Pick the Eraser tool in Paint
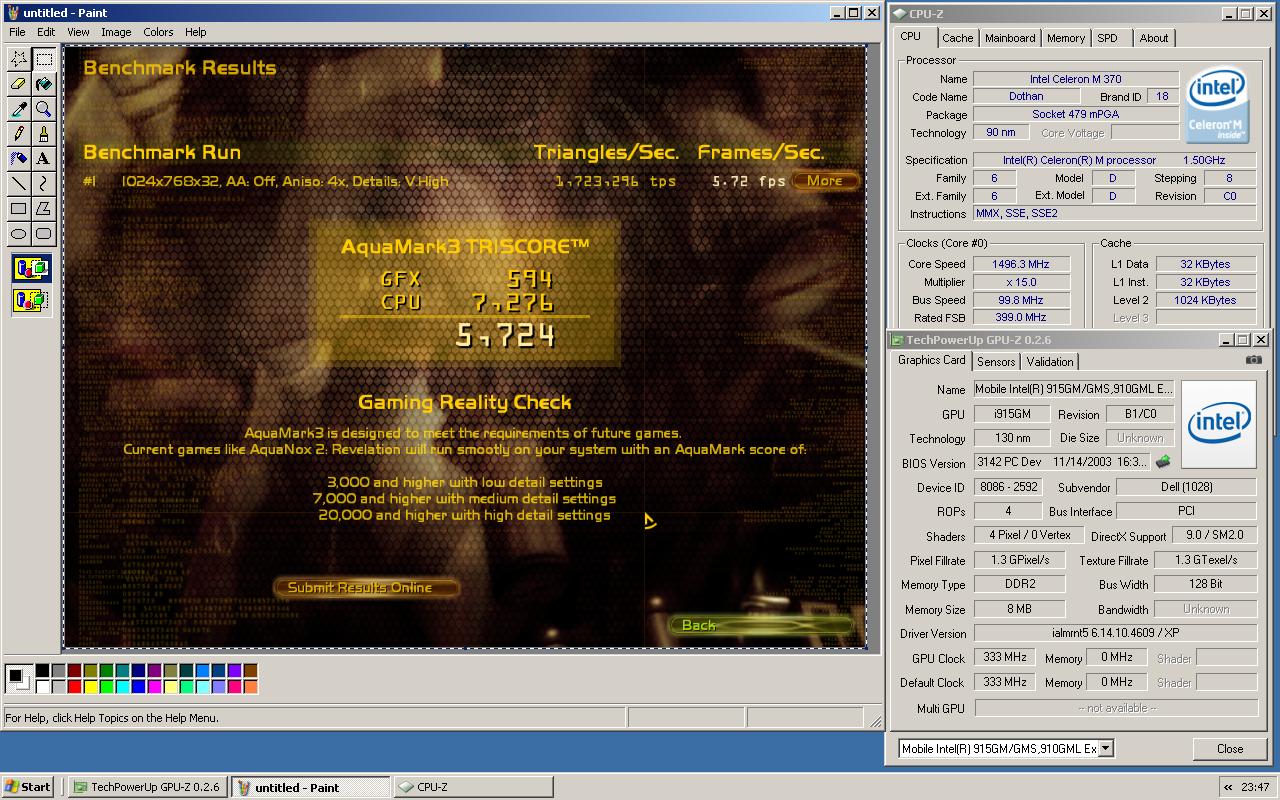This screenshot has width=1280, height=800. tap(18, 84)
